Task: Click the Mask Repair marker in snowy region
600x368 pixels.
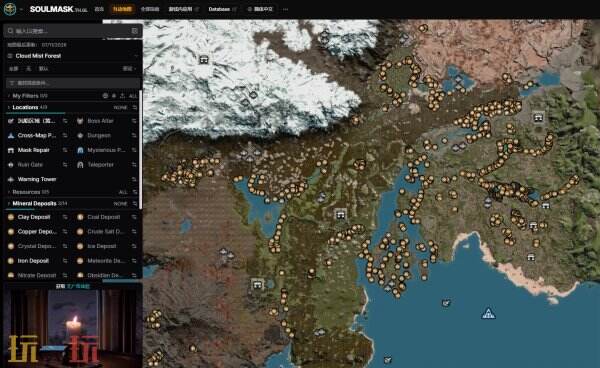Action: pyautogui.click(x=204, y=60)
